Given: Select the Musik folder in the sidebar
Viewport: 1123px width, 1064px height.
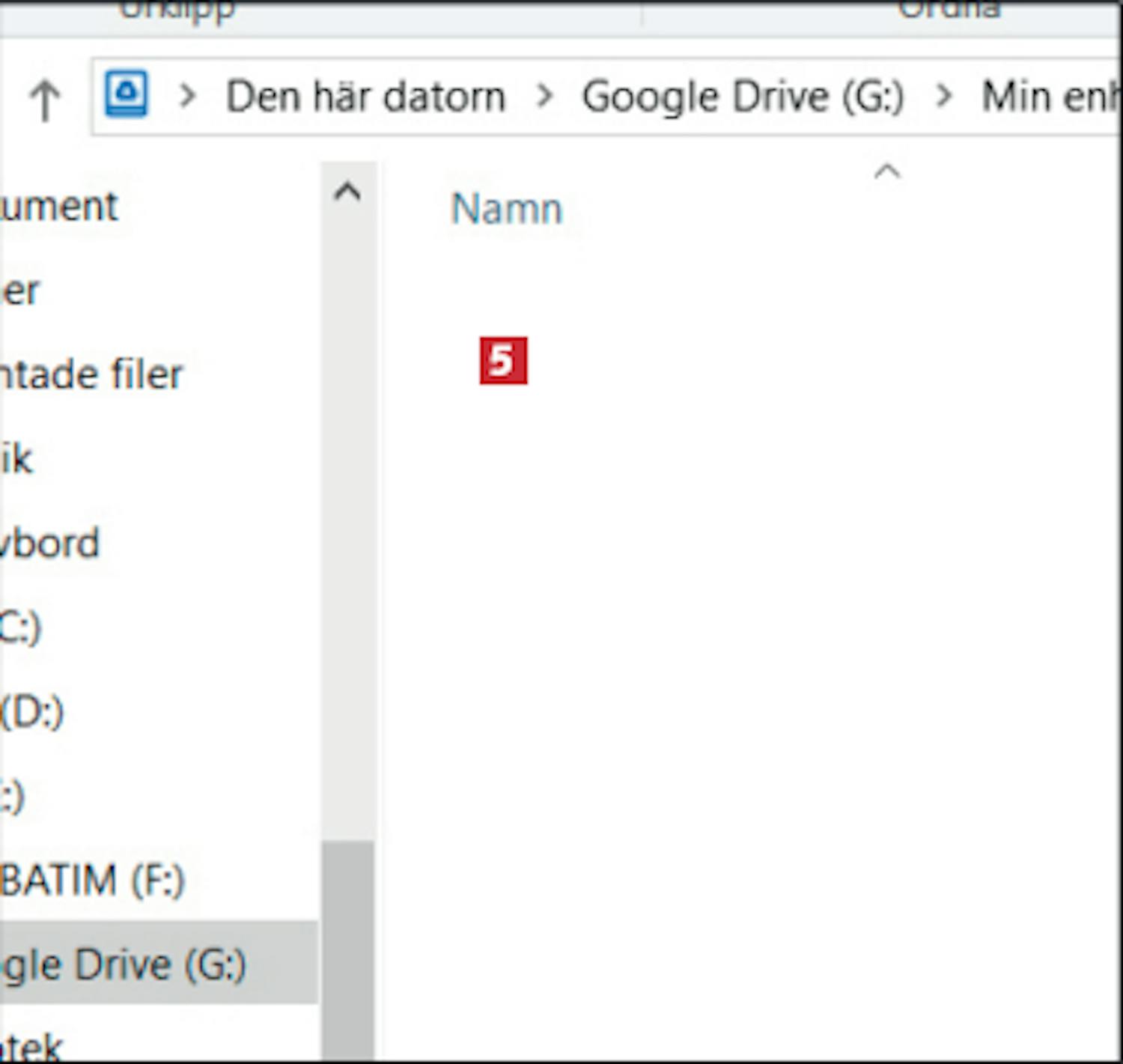Looking at the screenshot, I should 16,458.
